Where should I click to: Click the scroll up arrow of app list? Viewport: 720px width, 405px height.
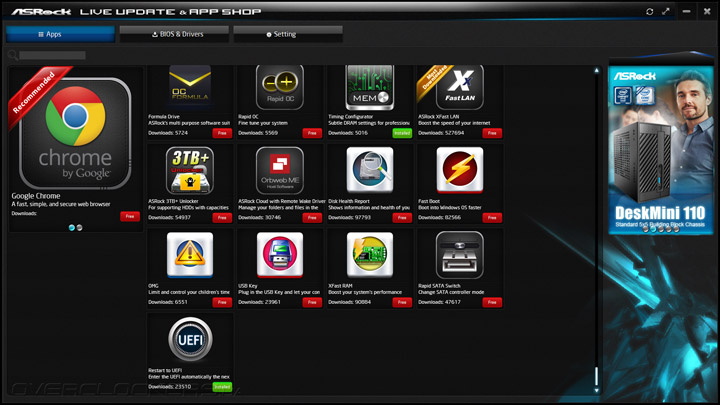point(596,70)
